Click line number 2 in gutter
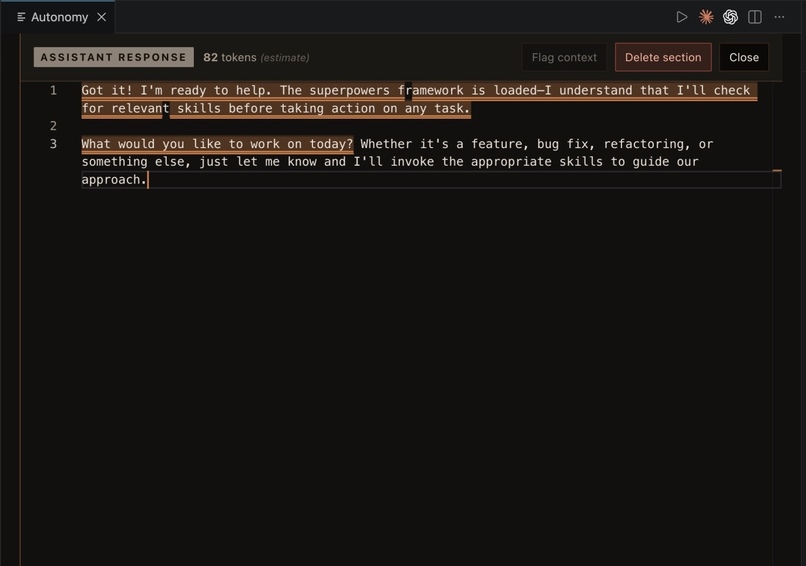 pyautogui.click(x=53, y=126)
